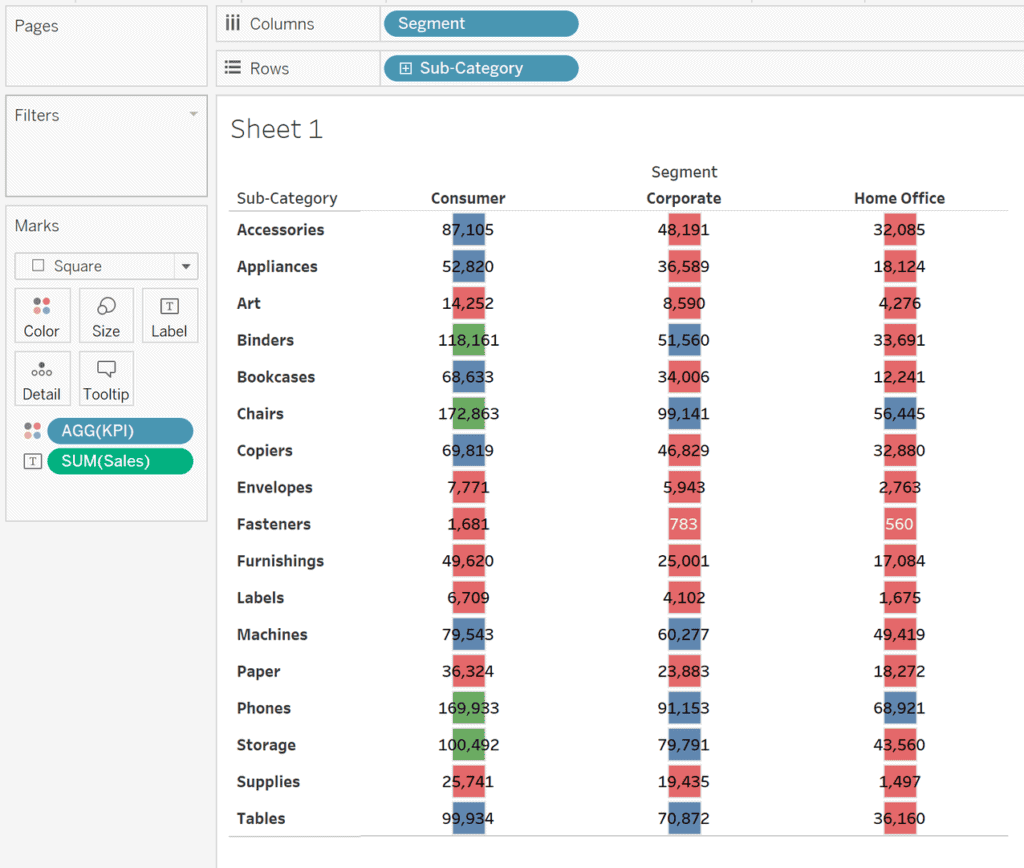1024x868 pixels.
Task: Click the Rows shelf icon
Action: [x=232, y=68]
